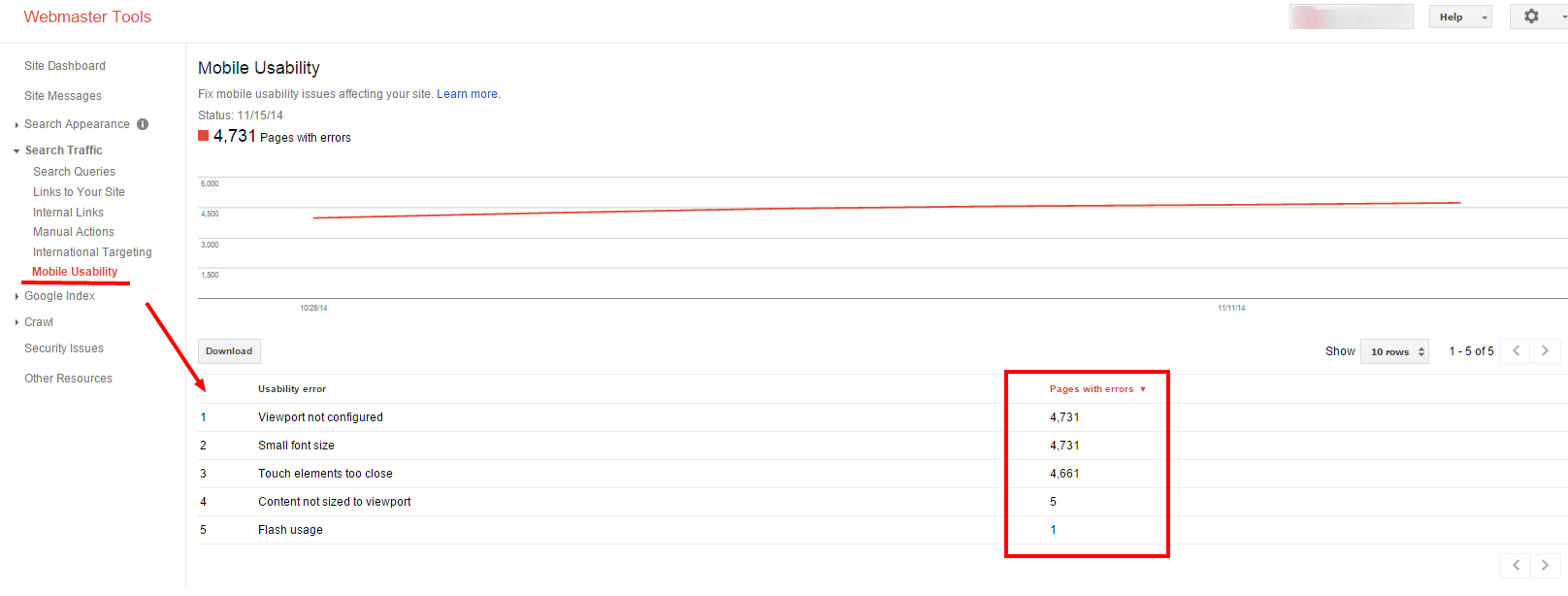Sort by Pages with errors column
Image resolution: width=1568 pixels, height=596 pixels.
pyautogui.click(x=1097, y=389)
